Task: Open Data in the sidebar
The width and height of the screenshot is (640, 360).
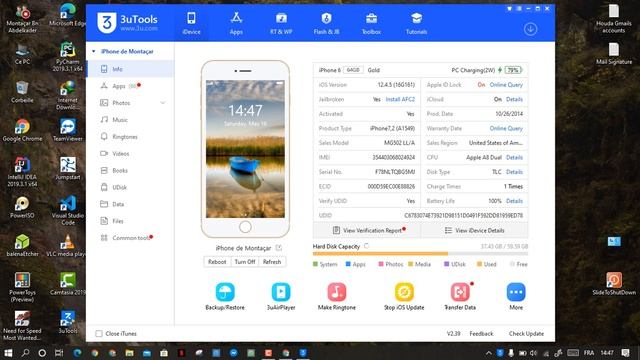Action: [118, 204]
